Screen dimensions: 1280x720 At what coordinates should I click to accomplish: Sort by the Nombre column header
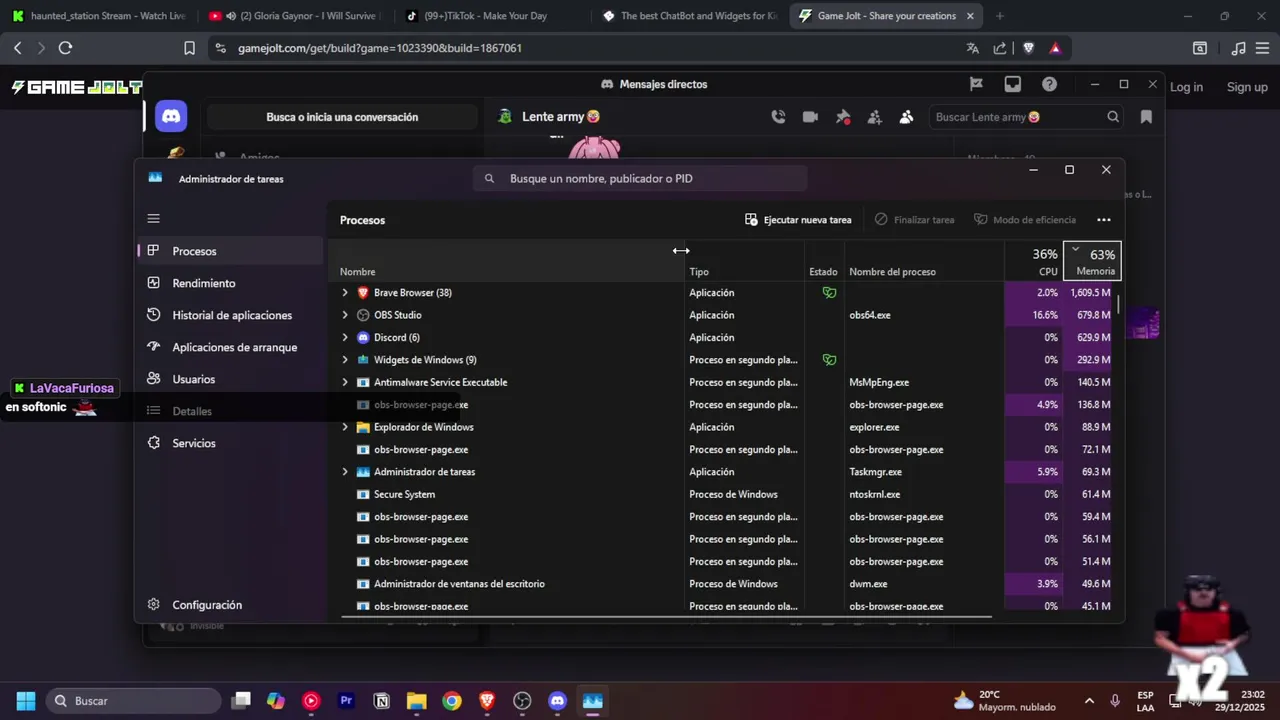coord(506,261)
